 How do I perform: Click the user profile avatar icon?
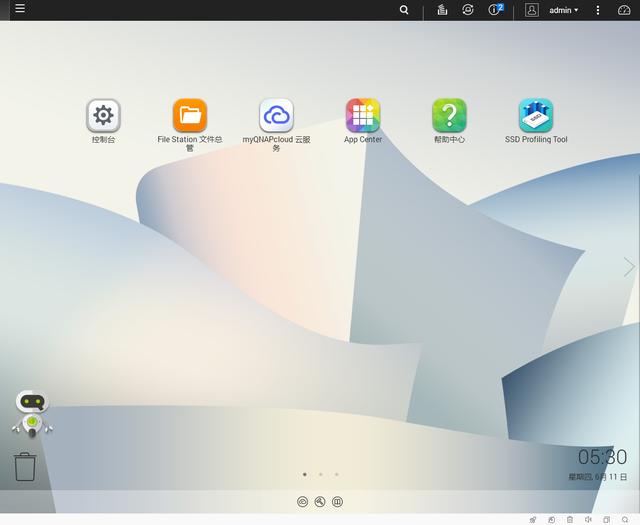532,10
